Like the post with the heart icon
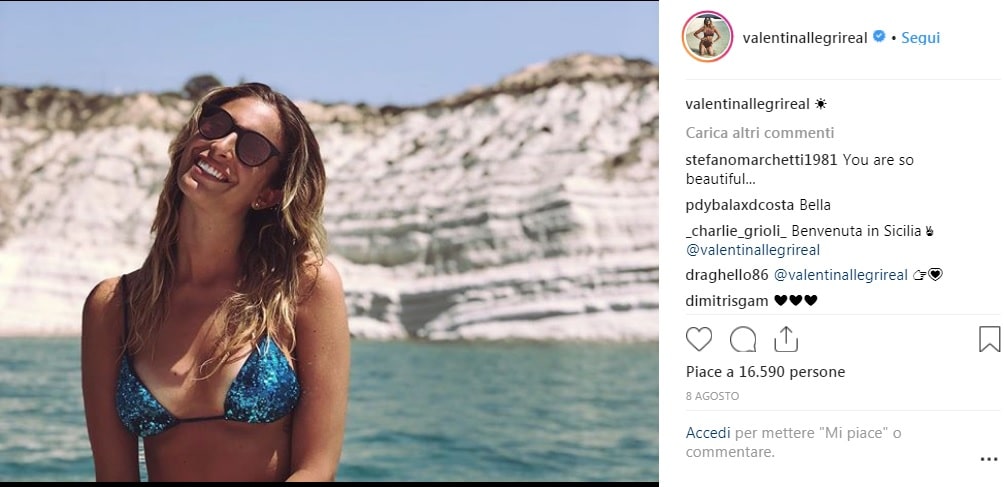 point(699,340)
